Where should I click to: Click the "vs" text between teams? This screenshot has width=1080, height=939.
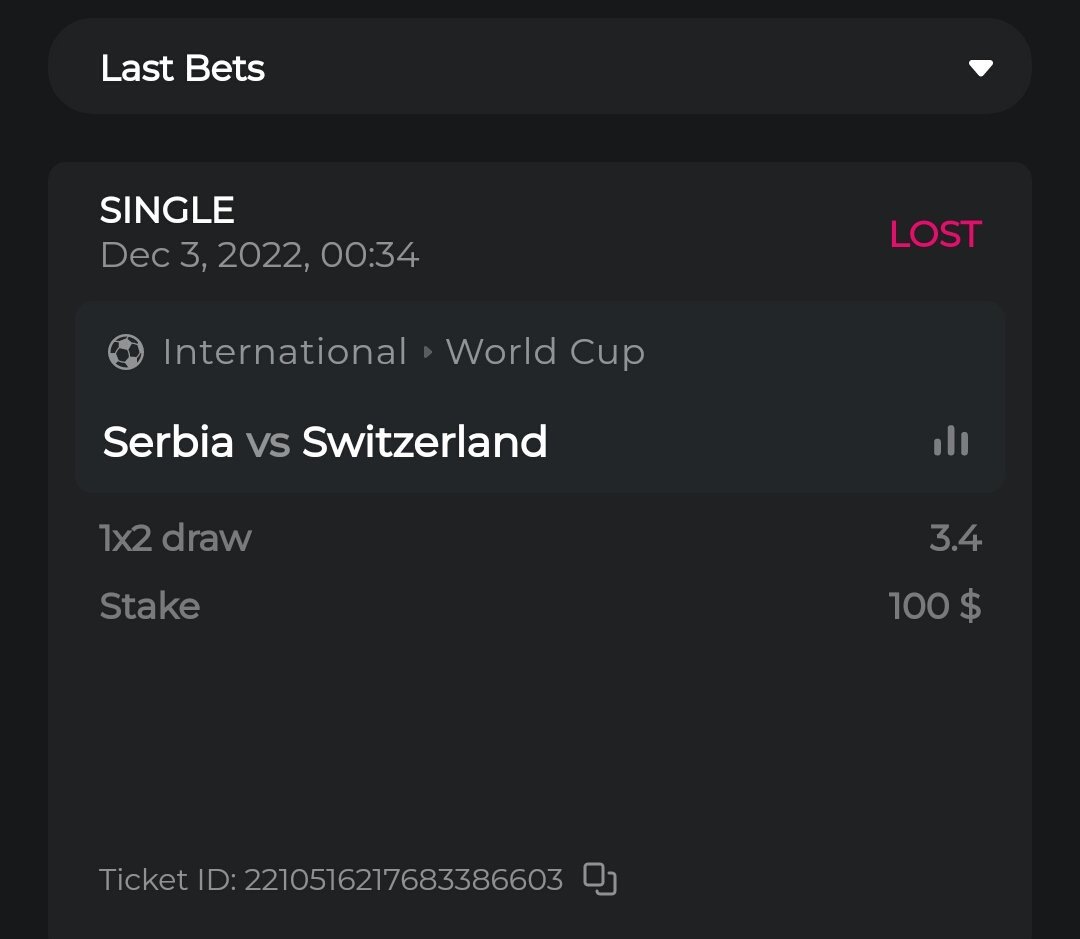(x=268, y=442)
